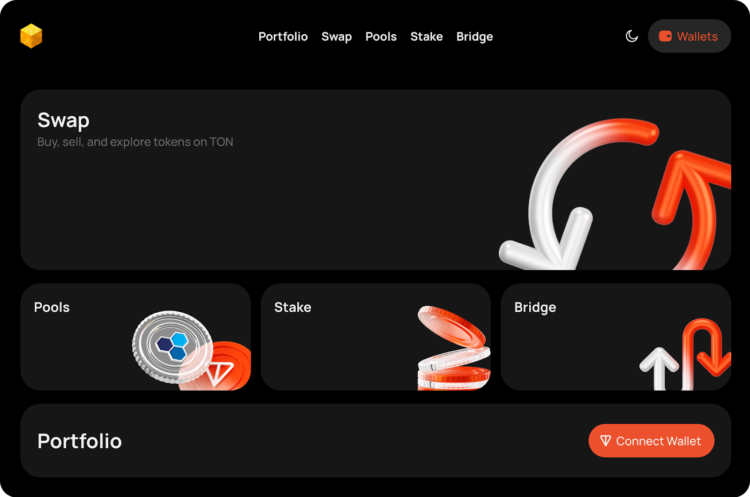This screenshot has height=497, width=750.
Task: Select Bridge in the navigation bar
Action: click(x=474, y=36)
